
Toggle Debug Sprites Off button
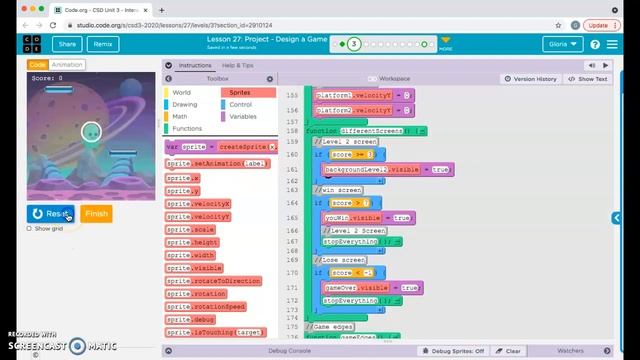[x=453, y=351]
